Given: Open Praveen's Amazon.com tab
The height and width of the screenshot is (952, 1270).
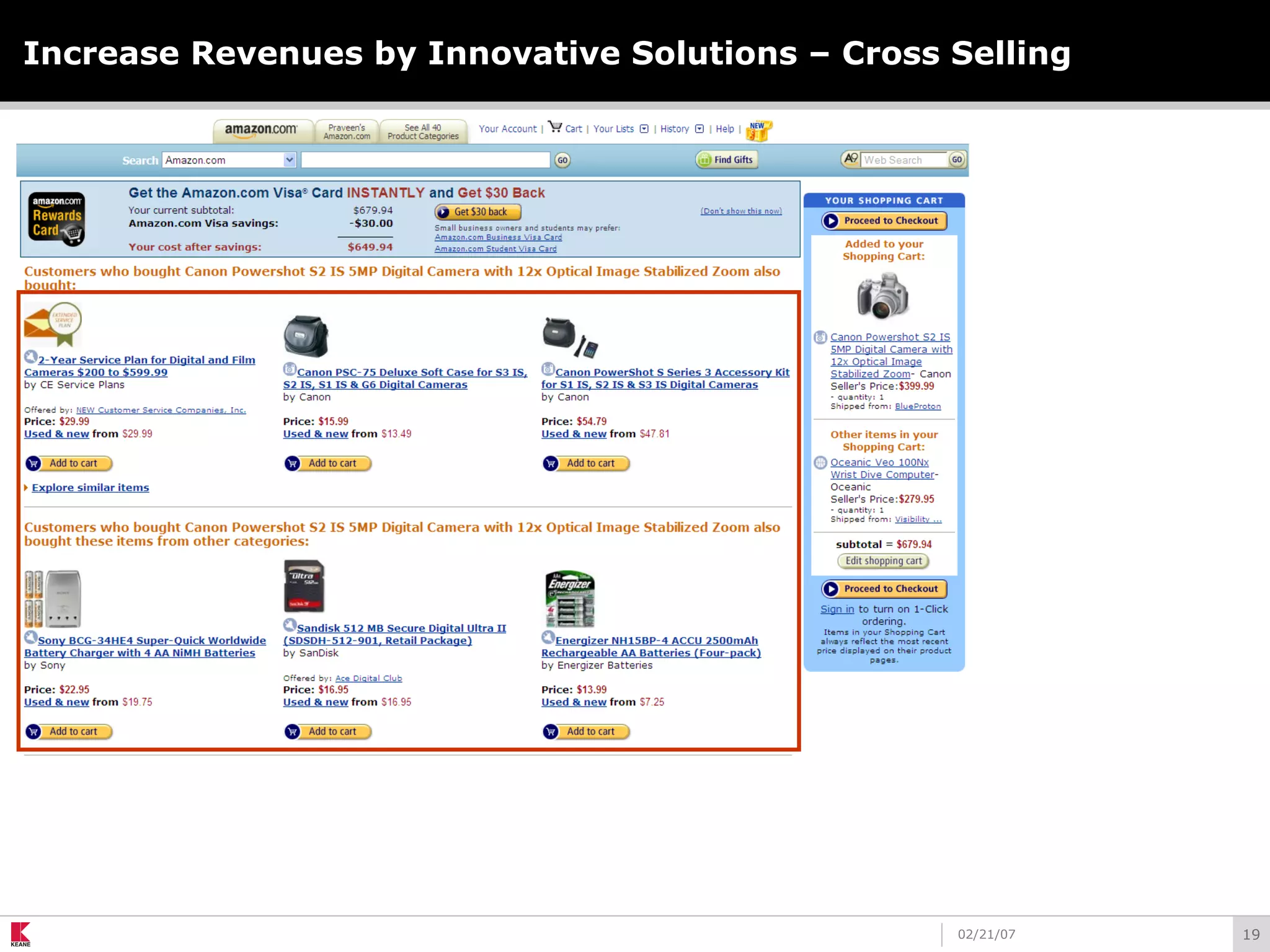Looking at the screenshot, I should [347, 131].
